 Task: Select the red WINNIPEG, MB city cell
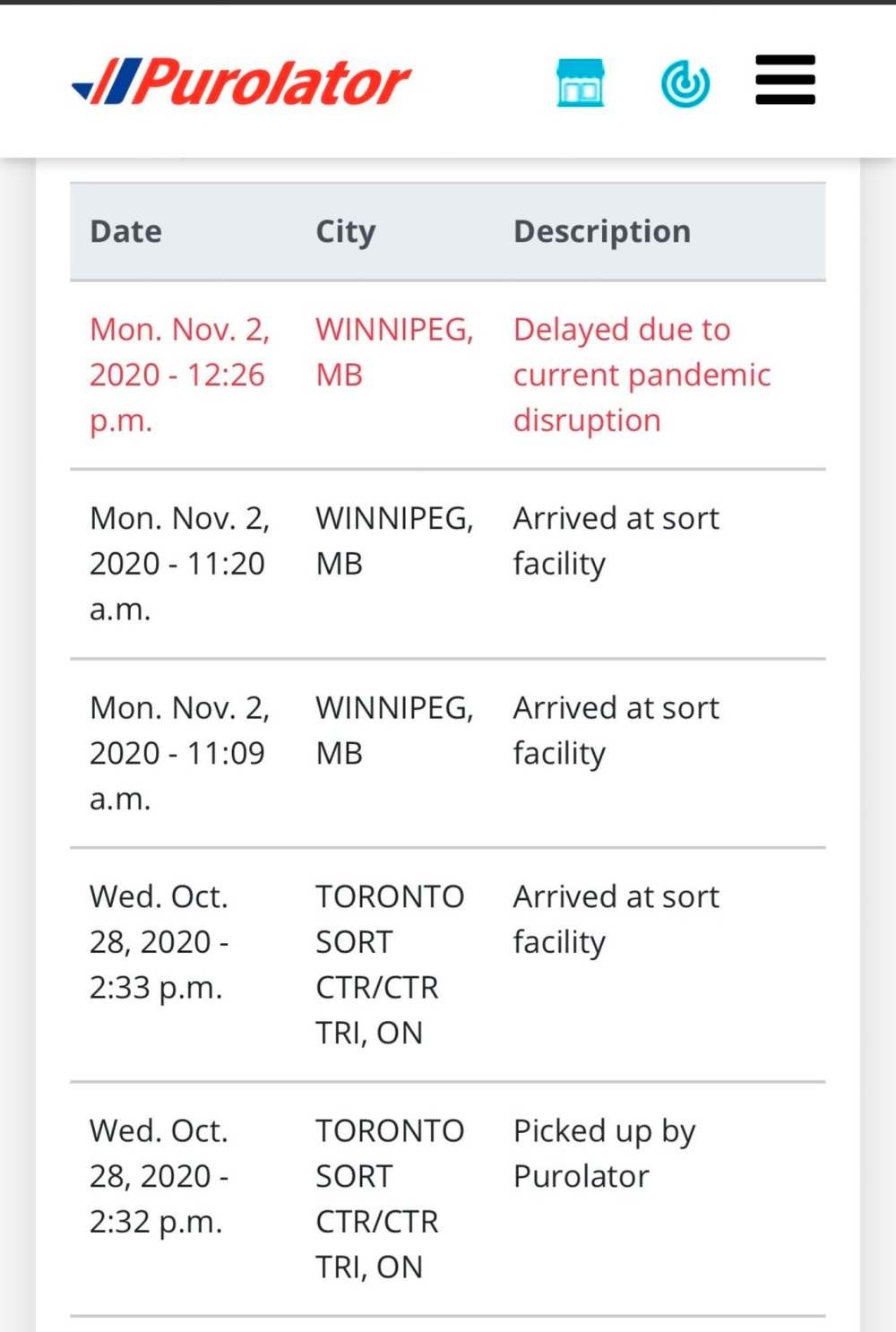tap(394, 351)
